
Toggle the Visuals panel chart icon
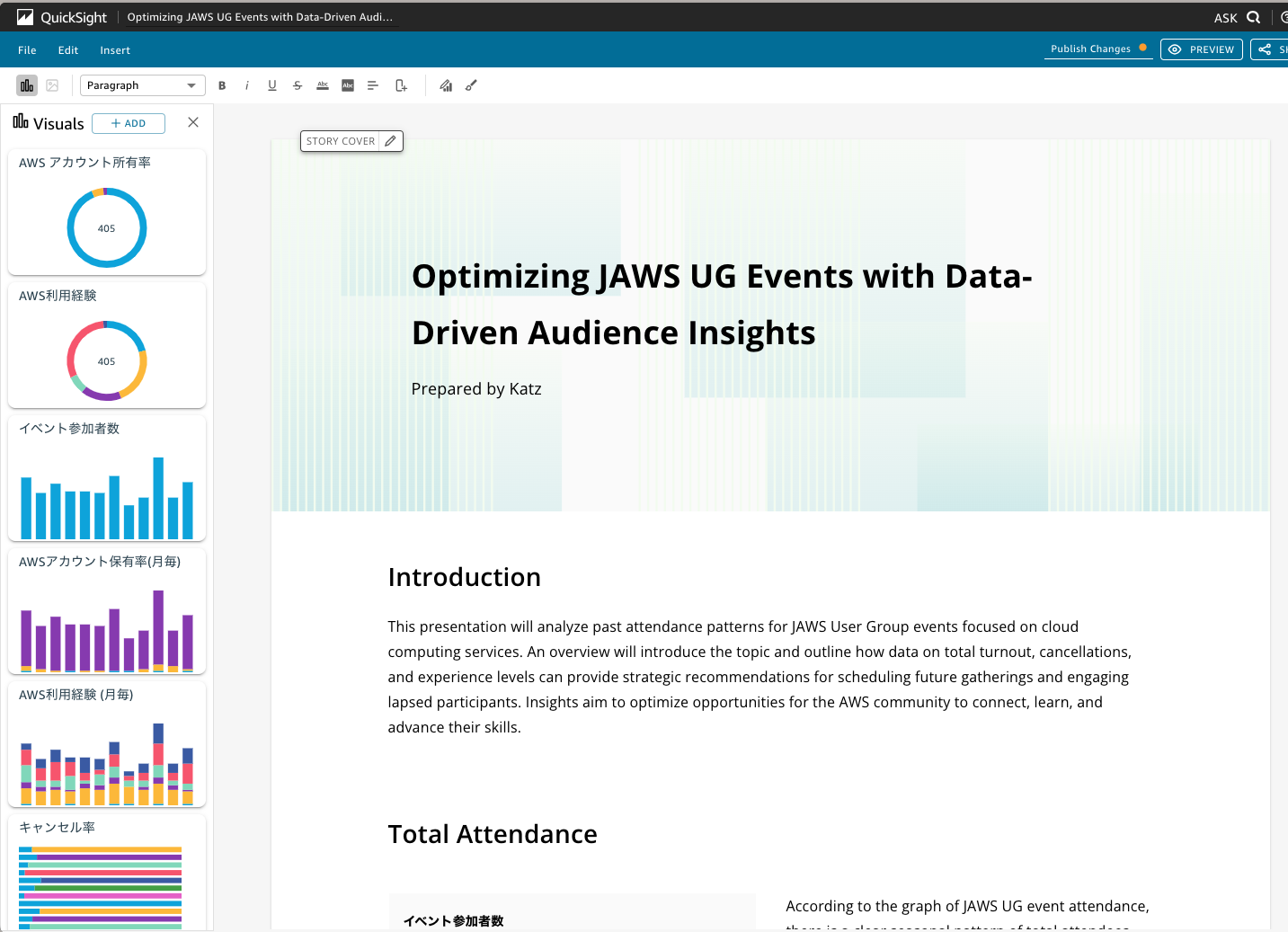click(x=27, y=85)
